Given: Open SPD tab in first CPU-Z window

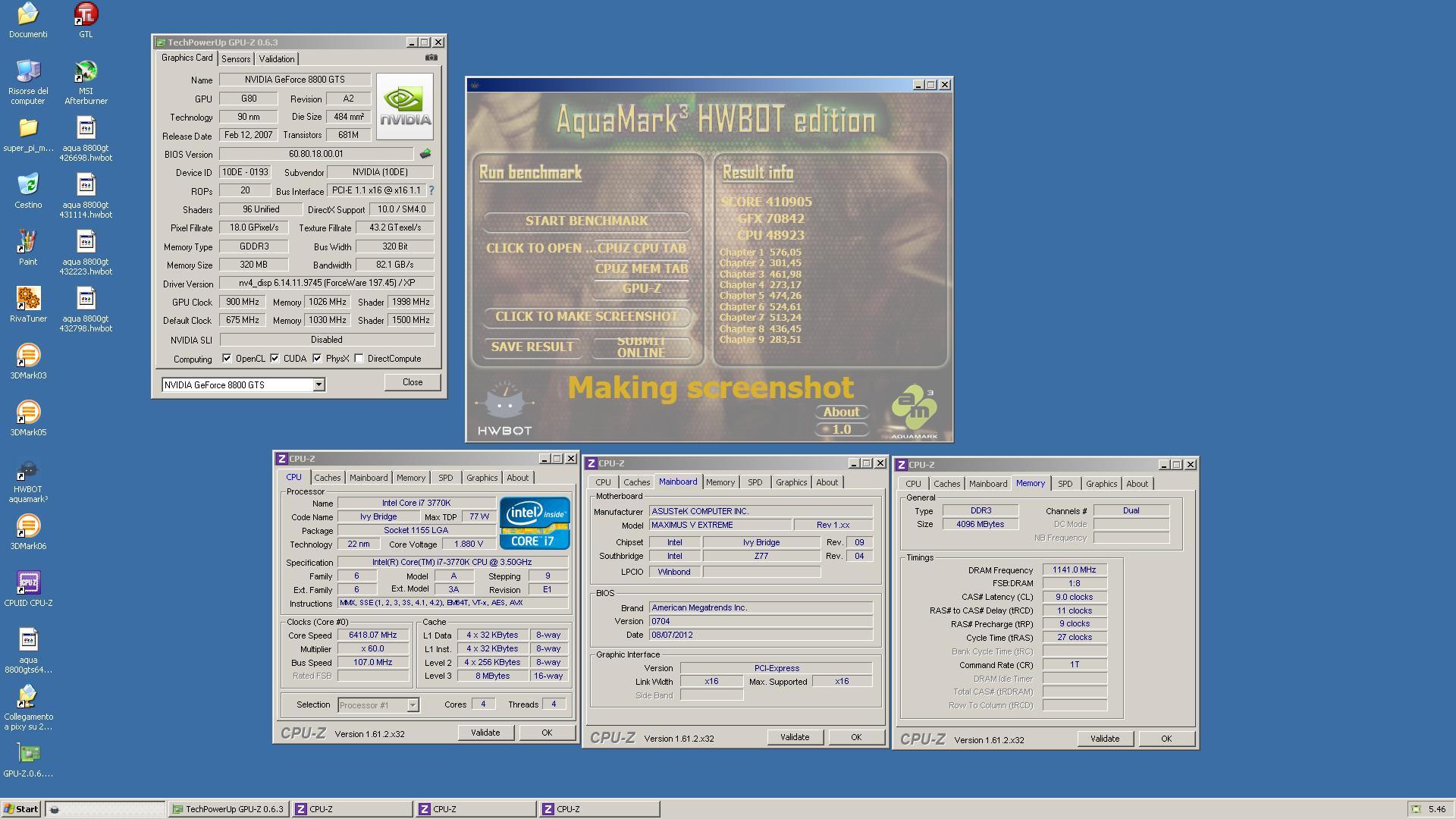Looking at the screenshot, I should pos(446,478).
